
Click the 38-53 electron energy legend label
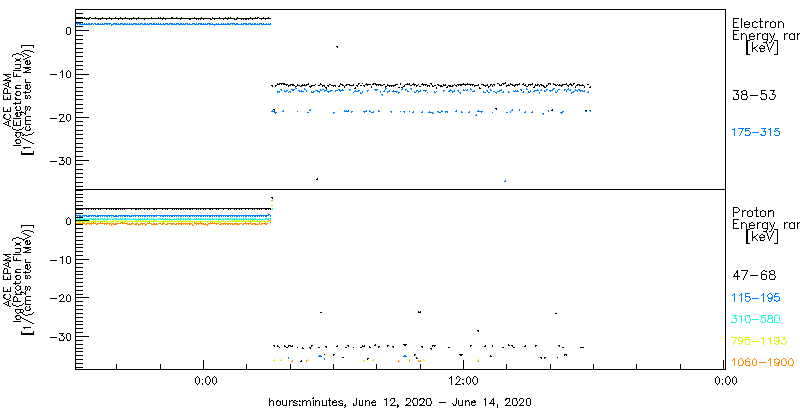tap(754, 95)
